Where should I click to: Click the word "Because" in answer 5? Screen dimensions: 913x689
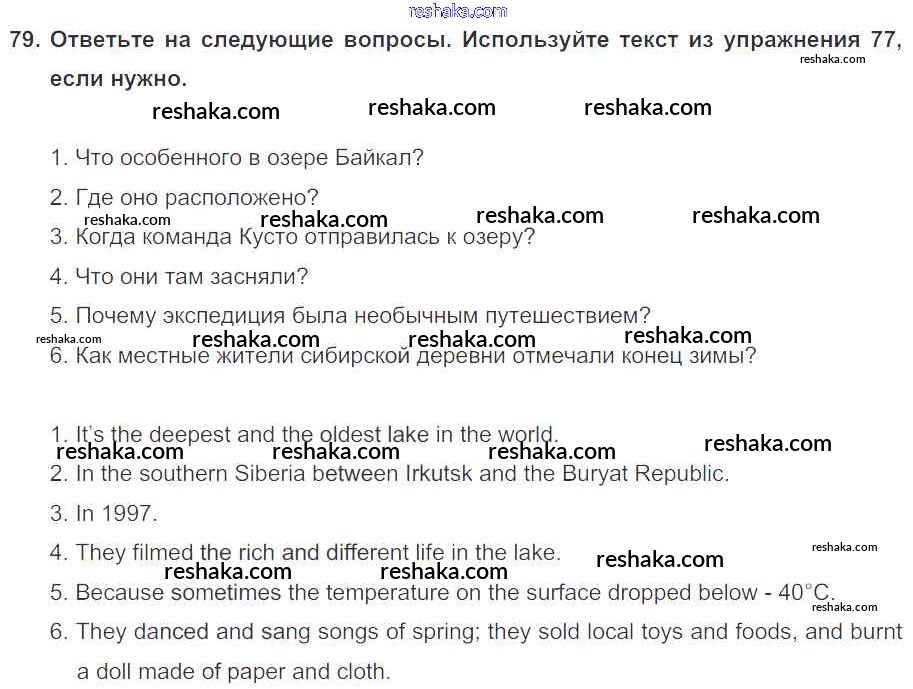click(x=119, y=593)
